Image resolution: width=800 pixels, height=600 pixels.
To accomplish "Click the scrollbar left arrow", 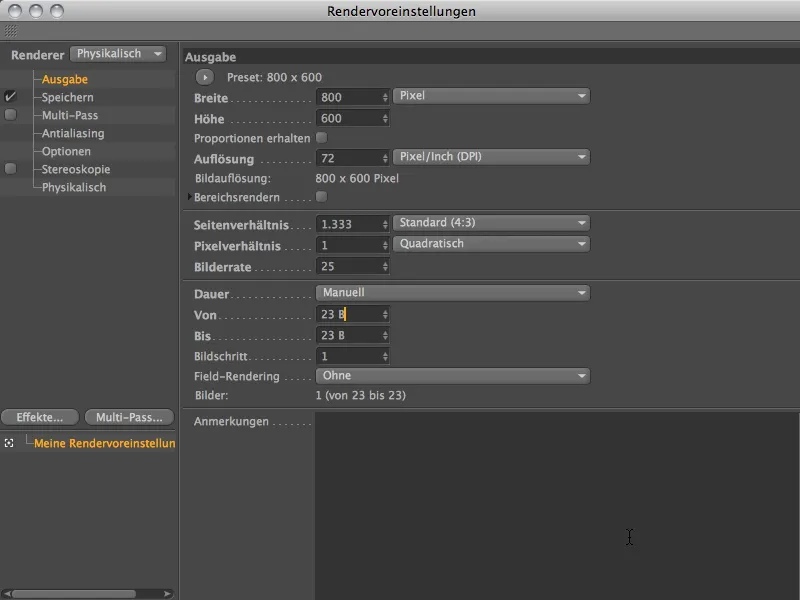I will click(x=6, y=594).
